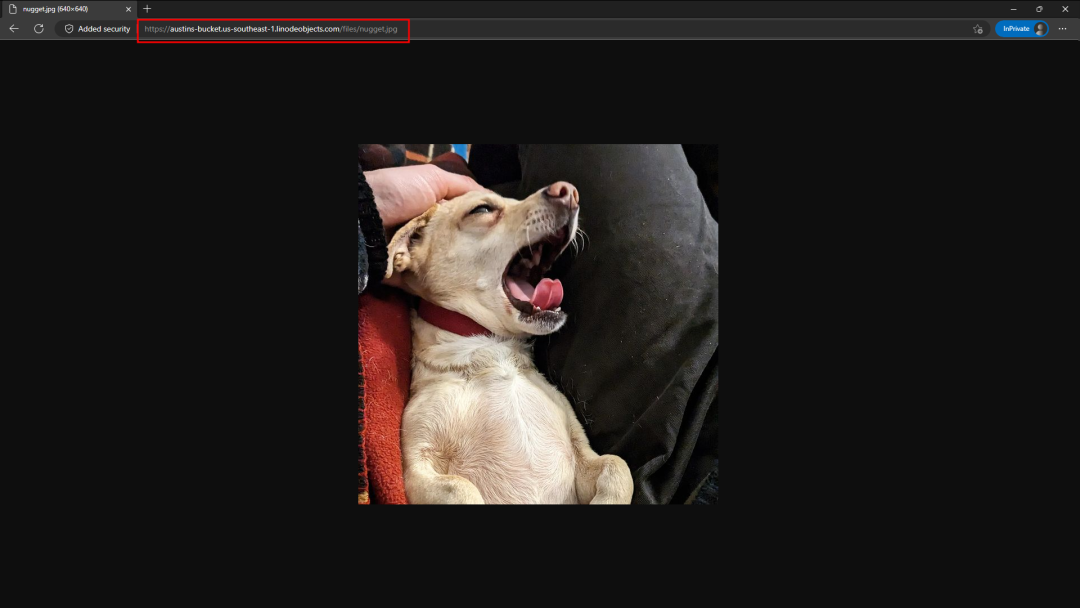Go back with the back arrow
Viewport: 1080px width, 608px height.
[14, 29]
